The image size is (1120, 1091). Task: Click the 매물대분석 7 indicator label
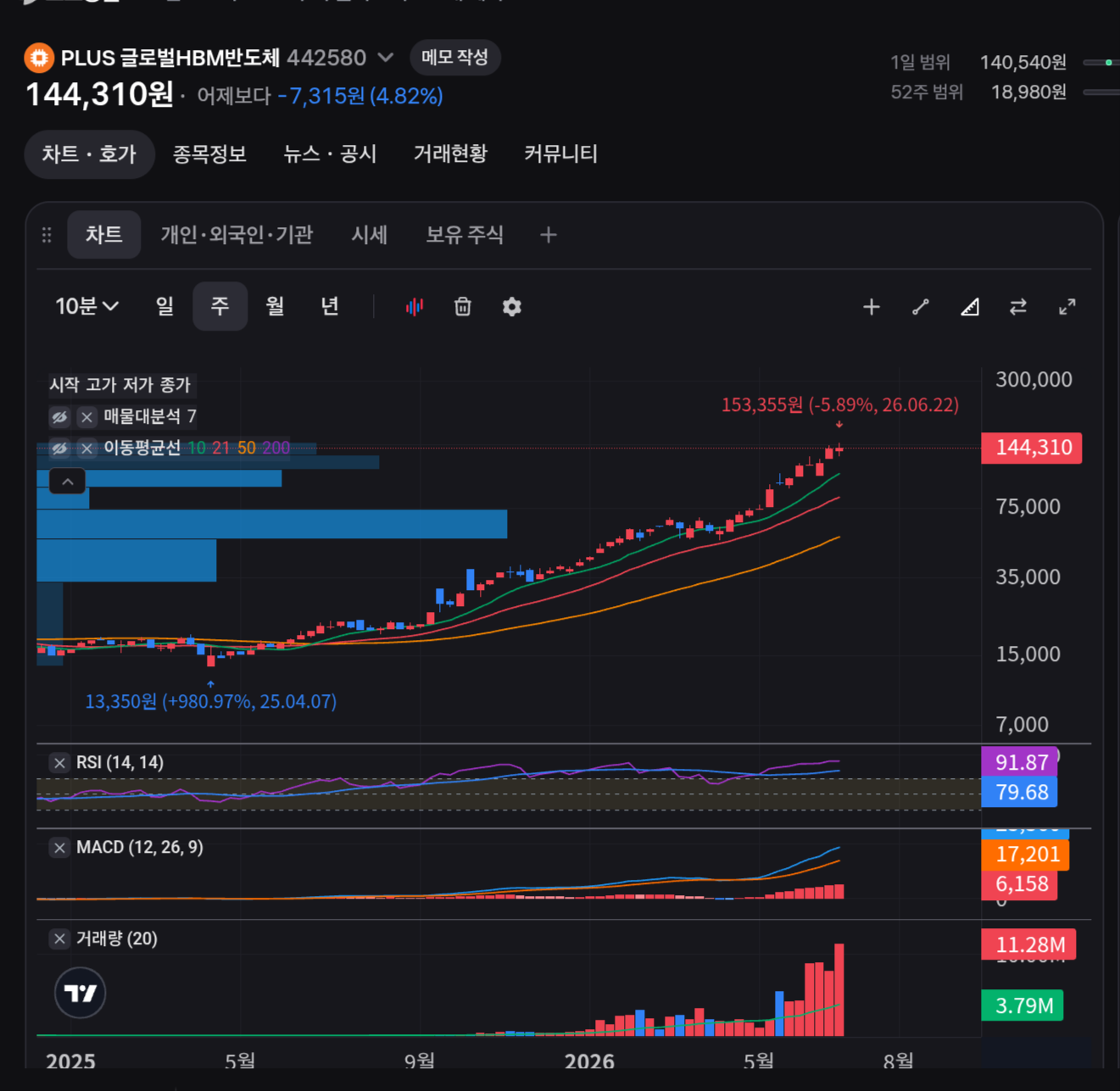[x=150, y=417]
